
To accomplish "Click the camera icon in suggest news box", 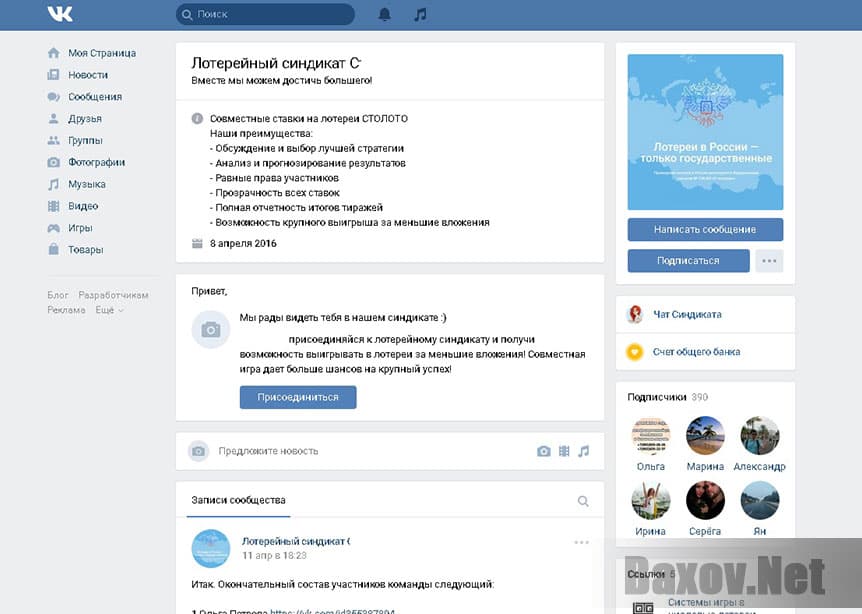I will tap(543, 451).
